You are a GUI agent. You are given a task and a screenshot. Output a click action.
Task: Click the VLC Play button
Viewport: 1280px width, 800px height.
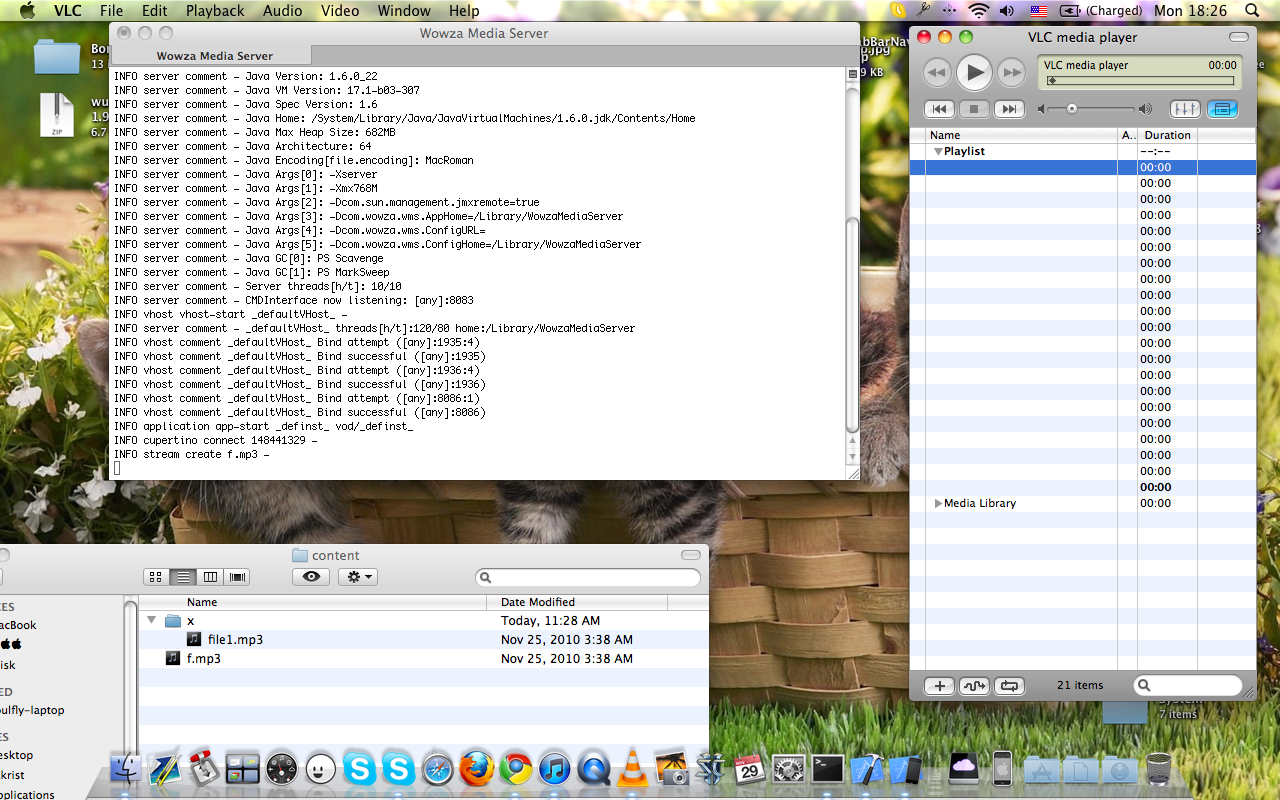click(x=974, y=72)
